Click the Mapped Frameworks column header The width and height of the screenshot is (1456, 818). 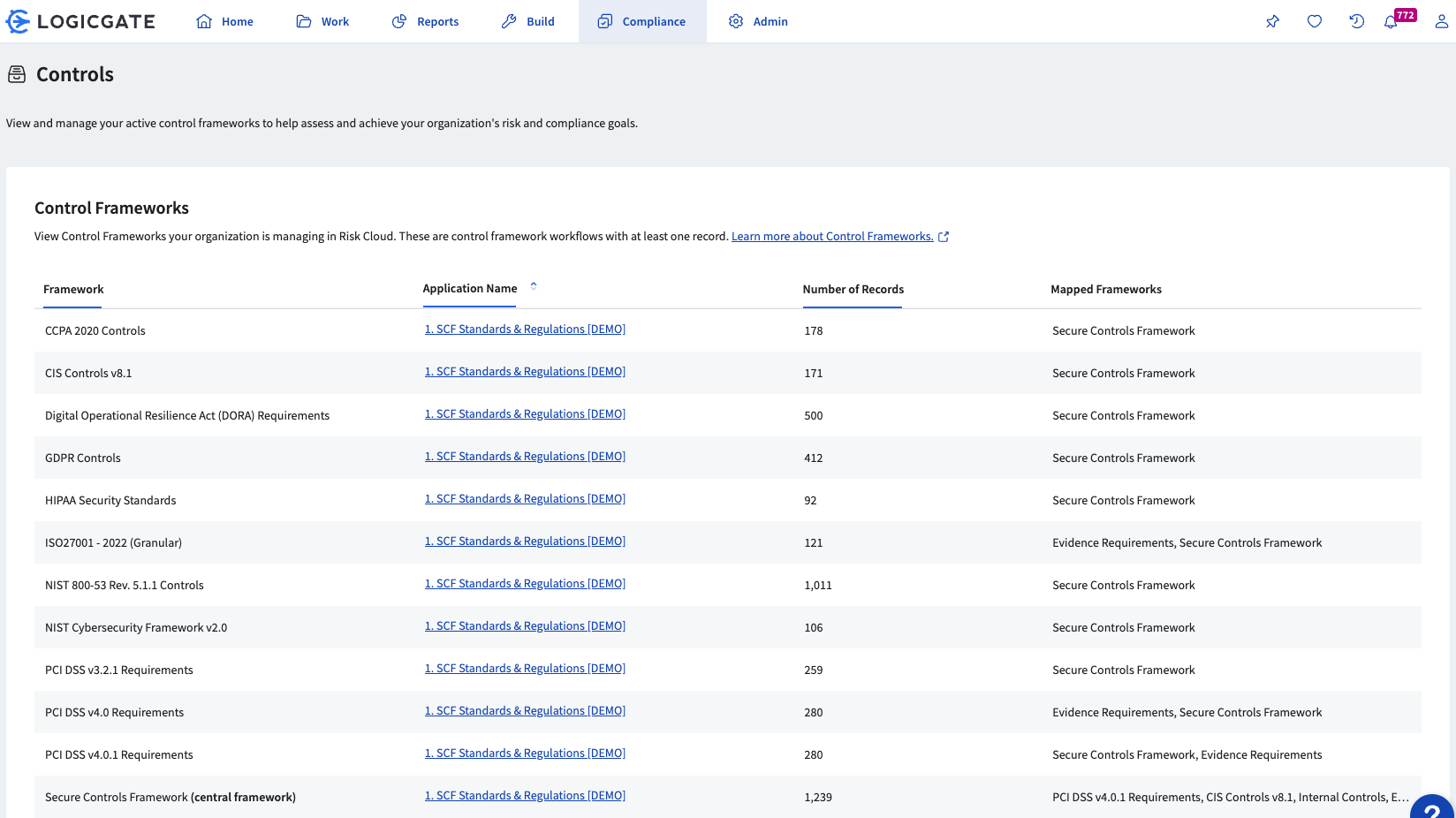click(1106, 289)
